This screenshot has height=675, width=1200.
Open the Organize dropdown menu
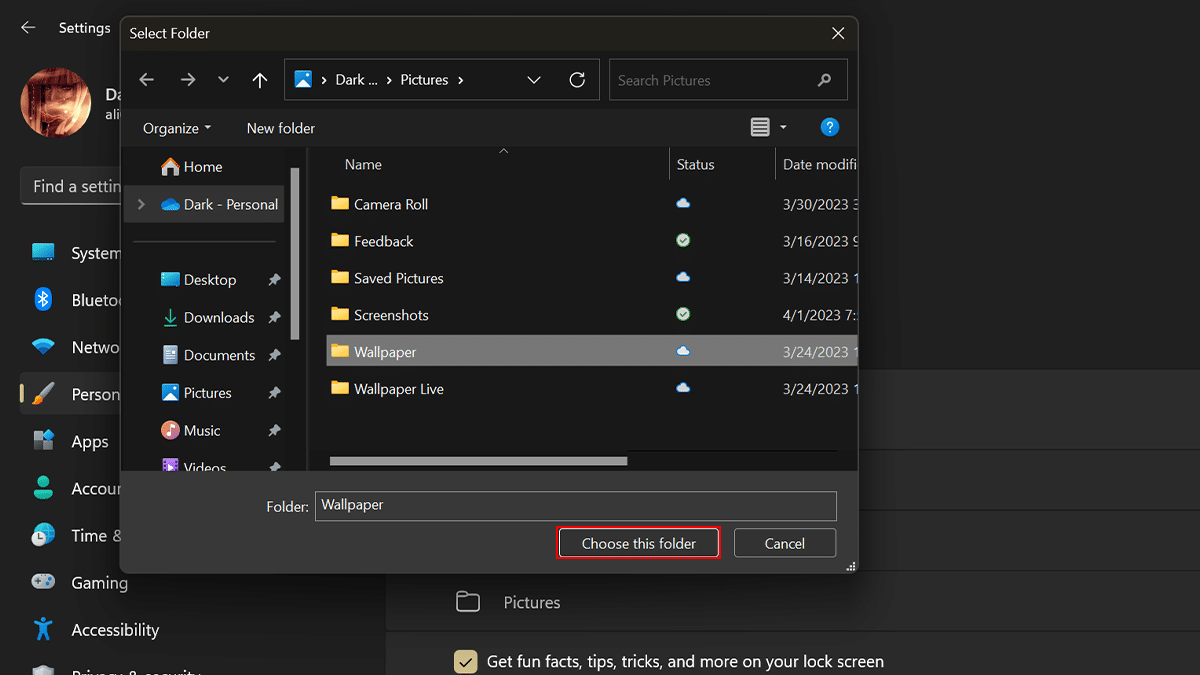coord(177,128)
